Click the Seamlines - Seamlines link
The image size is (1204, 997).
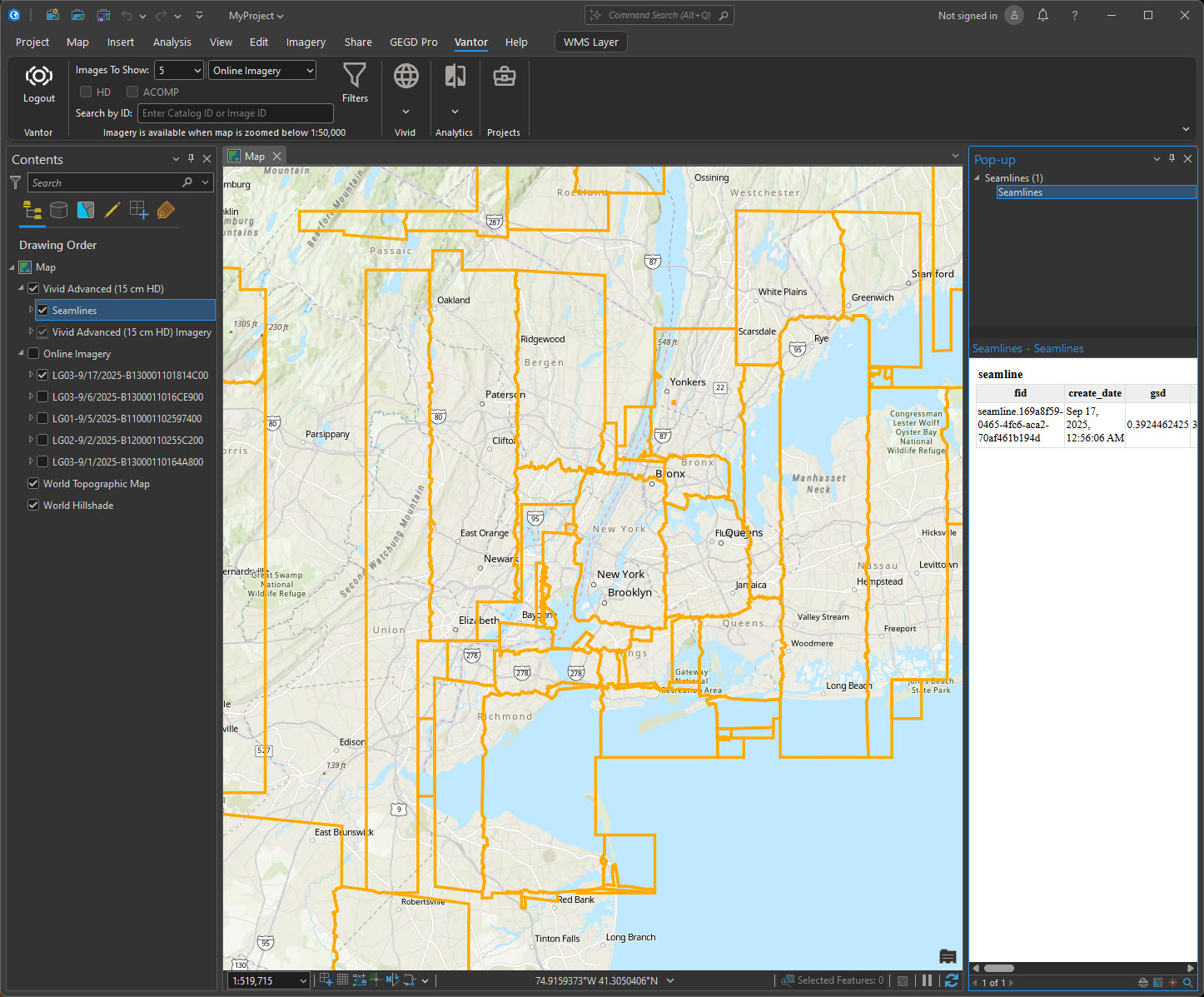[x=1027, y=349]
